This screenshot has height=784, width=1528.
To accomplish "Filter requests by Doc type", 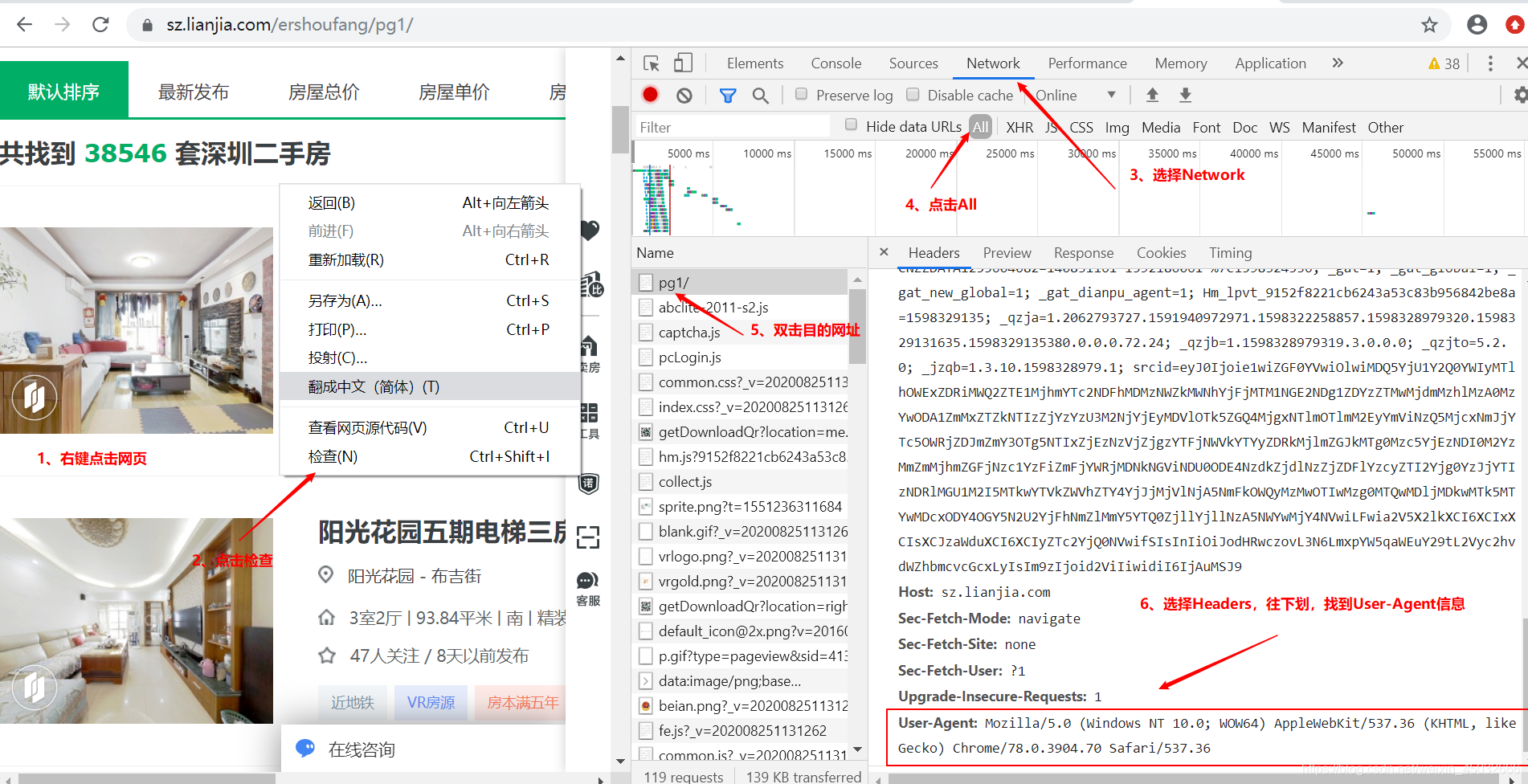I will click(x=1244, y=127).
